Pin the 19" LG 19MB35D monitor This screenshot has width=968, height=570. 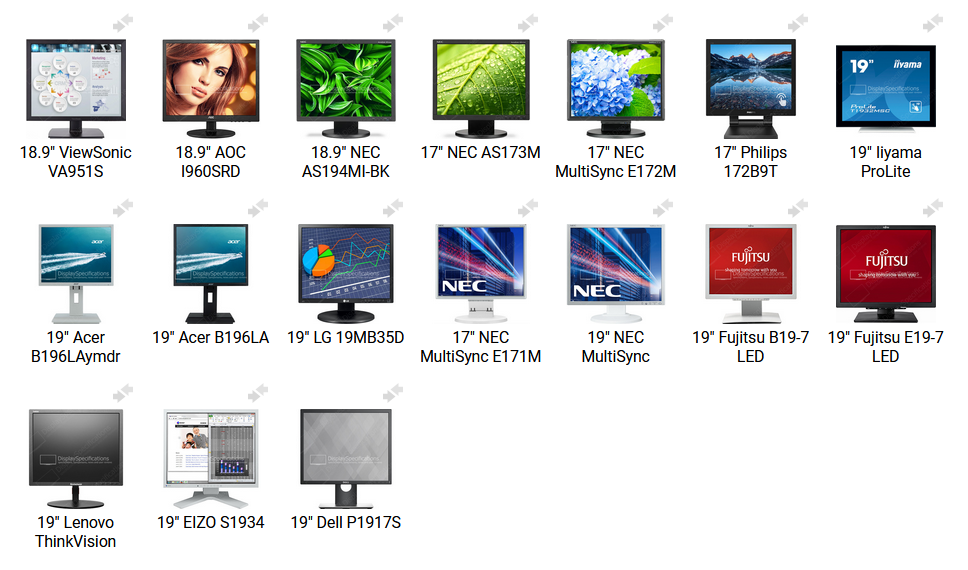[x=393, y=208]
